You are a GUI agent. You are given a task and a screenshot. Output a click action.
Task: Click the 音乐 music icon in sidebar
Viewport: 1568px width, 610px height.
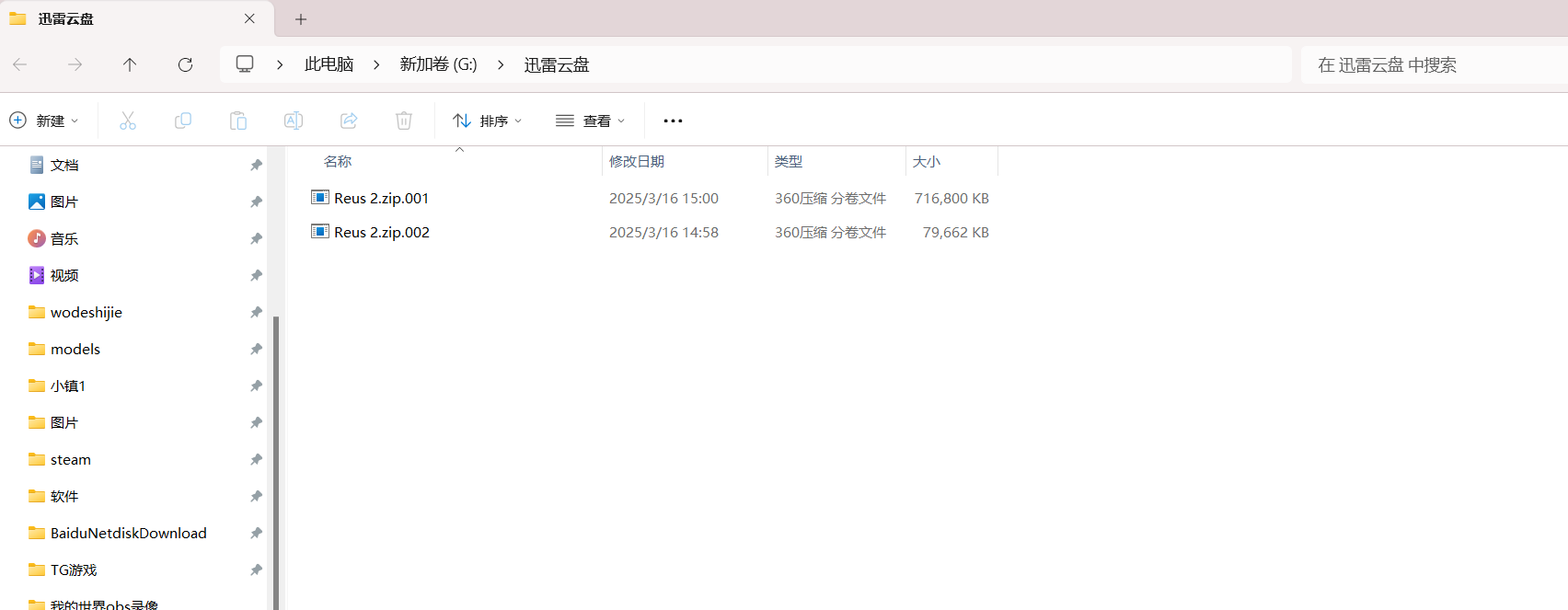click(x=37, y=238)
